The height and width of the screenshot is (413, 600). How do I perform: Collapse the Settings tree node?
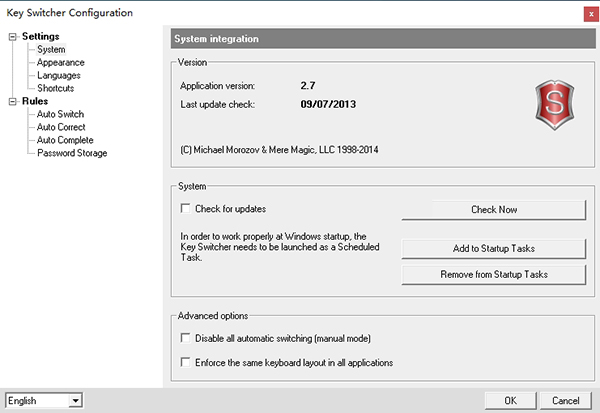[x=13, y=37]
